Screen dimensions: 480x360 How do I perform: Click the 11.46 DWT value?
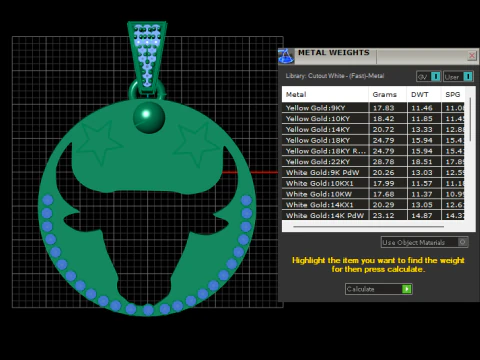[x=422, y=108]
